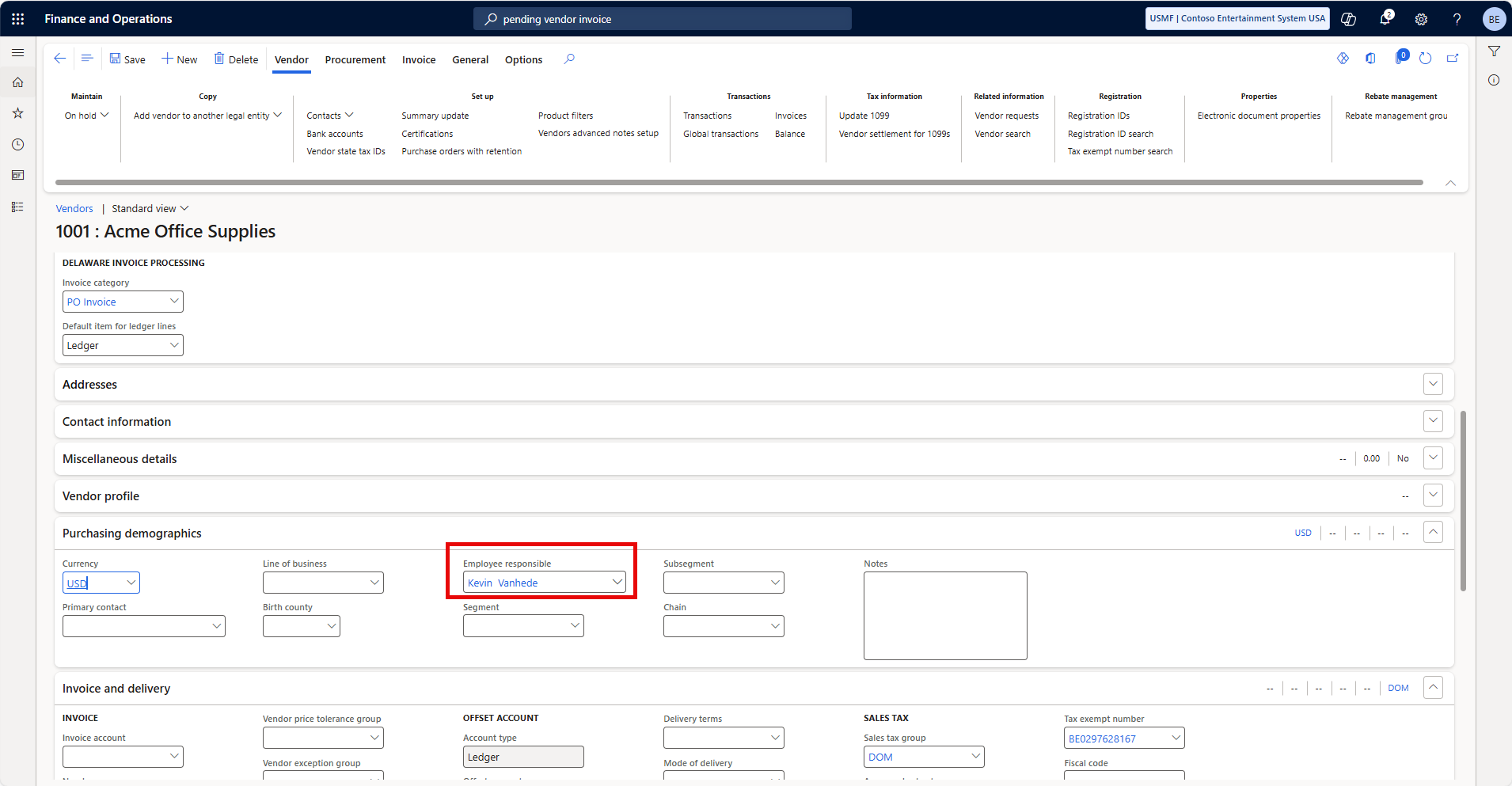Switch to the Options tab
Viewport: 1512px width, 786px height.
coord(523,59)
